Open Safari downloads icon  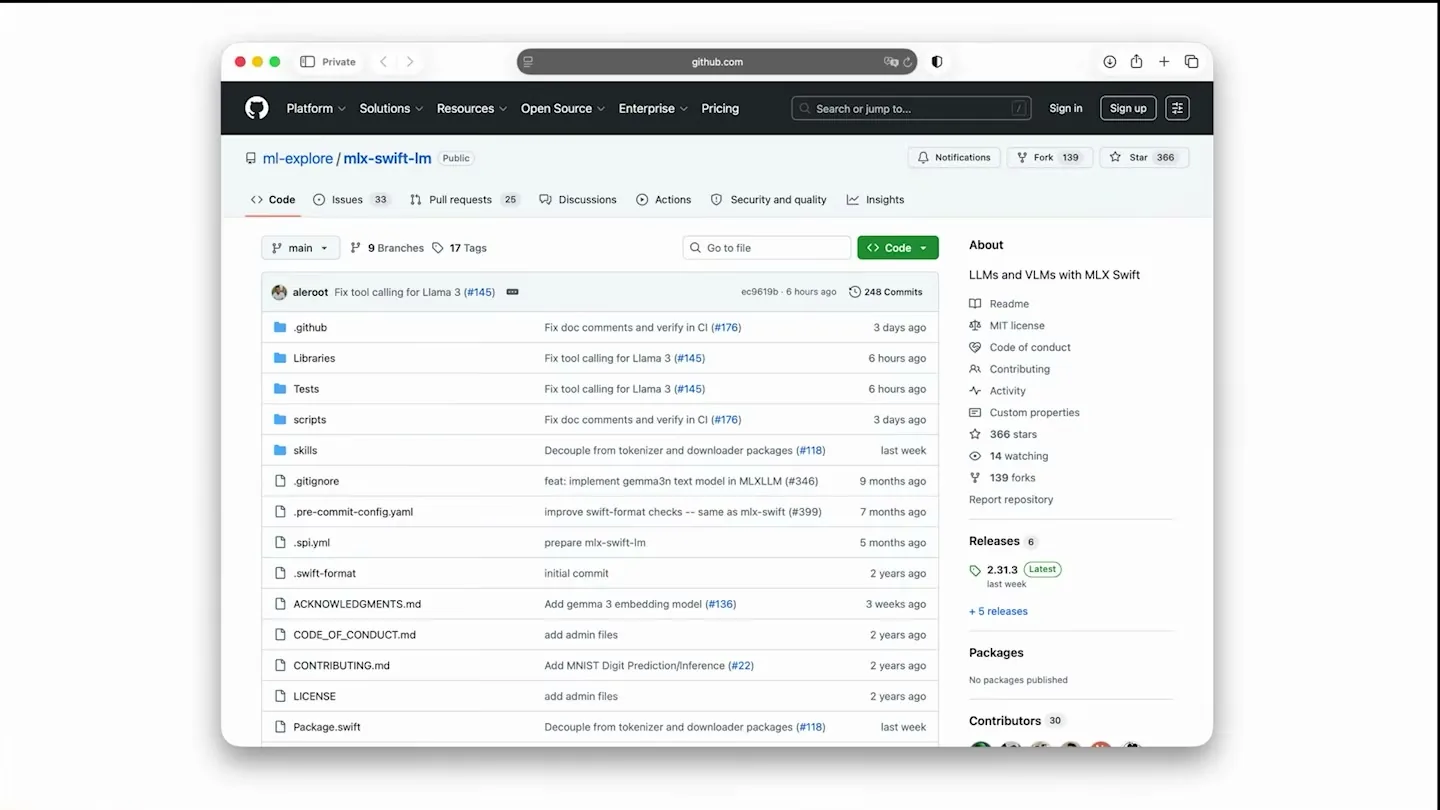[x=1110, y=62]
